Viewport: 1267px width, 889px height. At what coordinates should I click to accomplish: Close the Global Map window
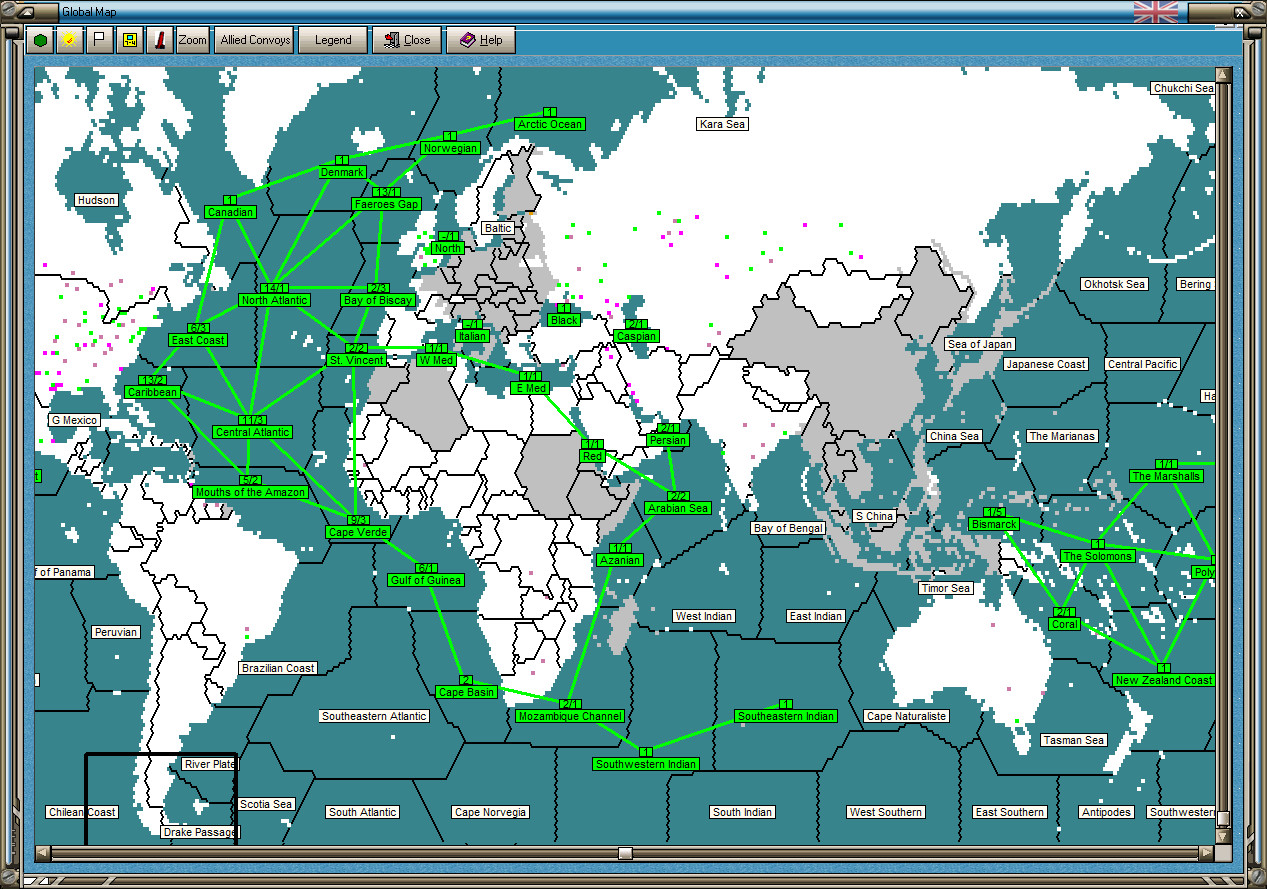407,40
